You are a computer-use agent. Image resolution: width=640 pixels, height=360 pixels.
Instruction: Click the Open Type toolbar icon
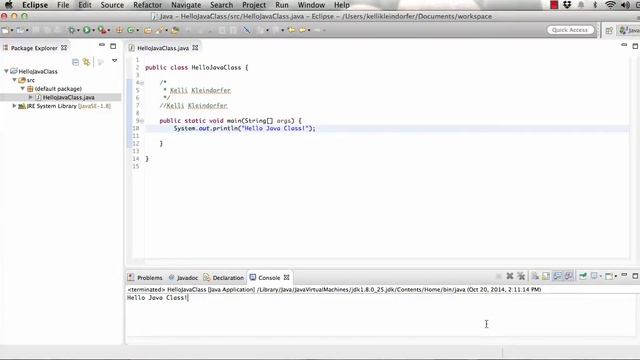coord(148,30)
